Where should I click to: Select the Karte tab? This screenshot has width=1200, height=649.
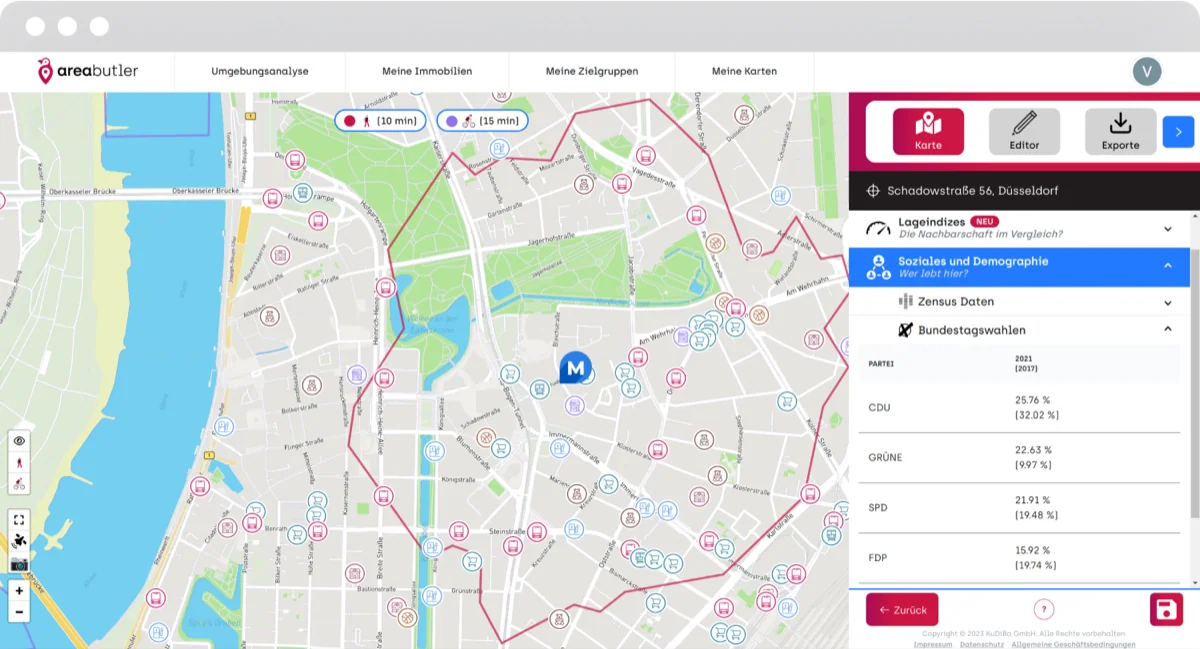point(928,131)
